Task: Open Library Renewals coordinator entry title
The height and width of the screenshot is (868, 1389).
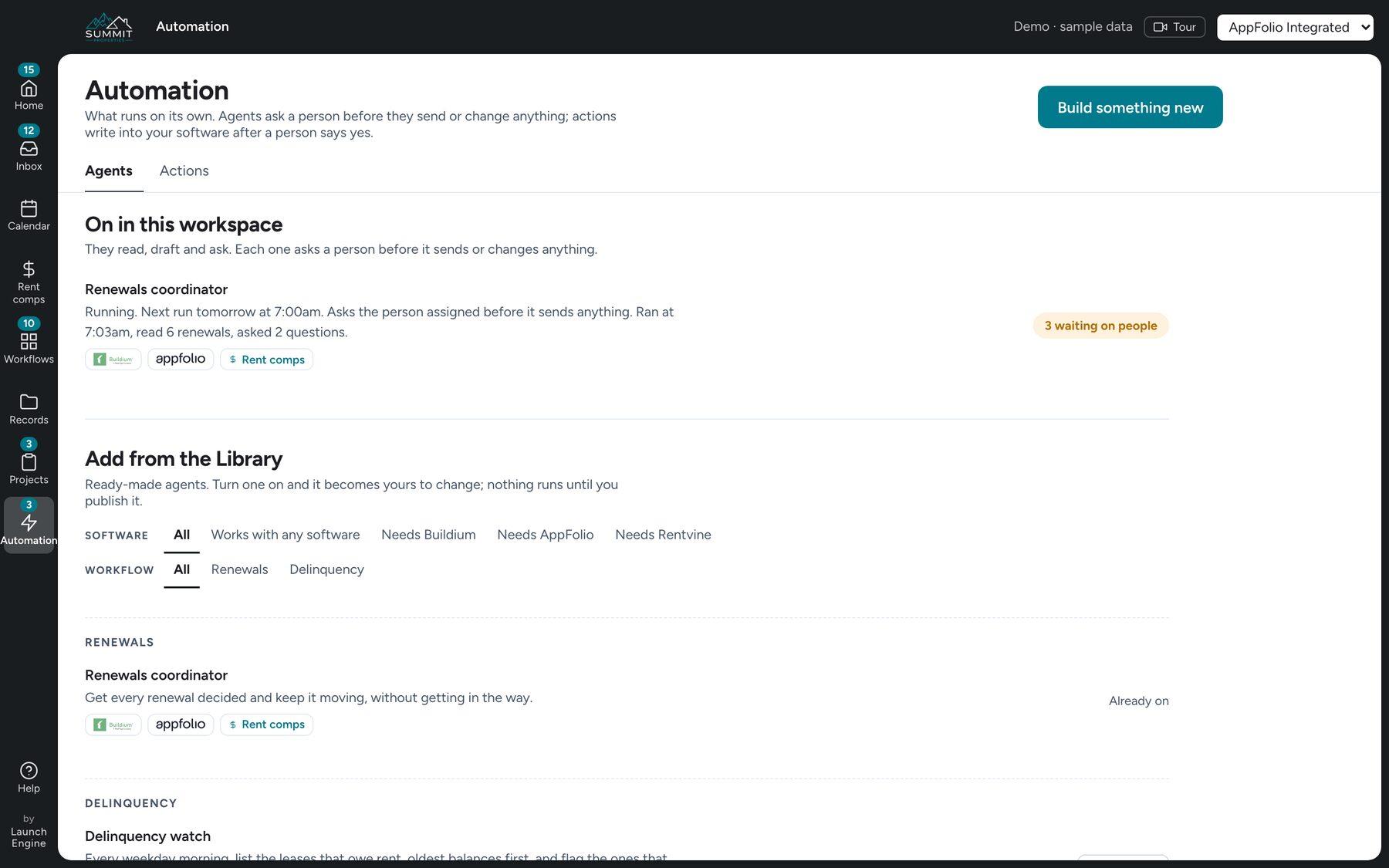Action: click(x=156, y=675)
